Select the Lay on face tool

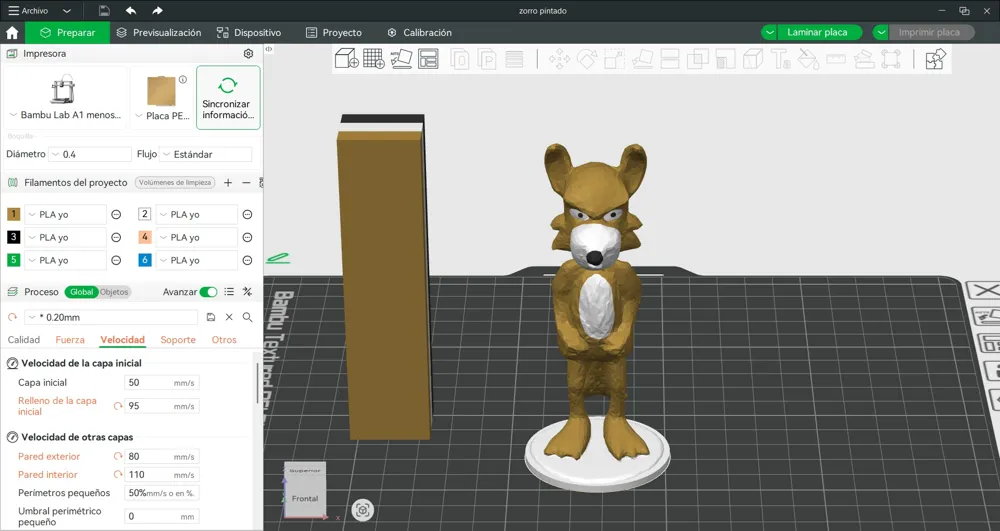642,59
